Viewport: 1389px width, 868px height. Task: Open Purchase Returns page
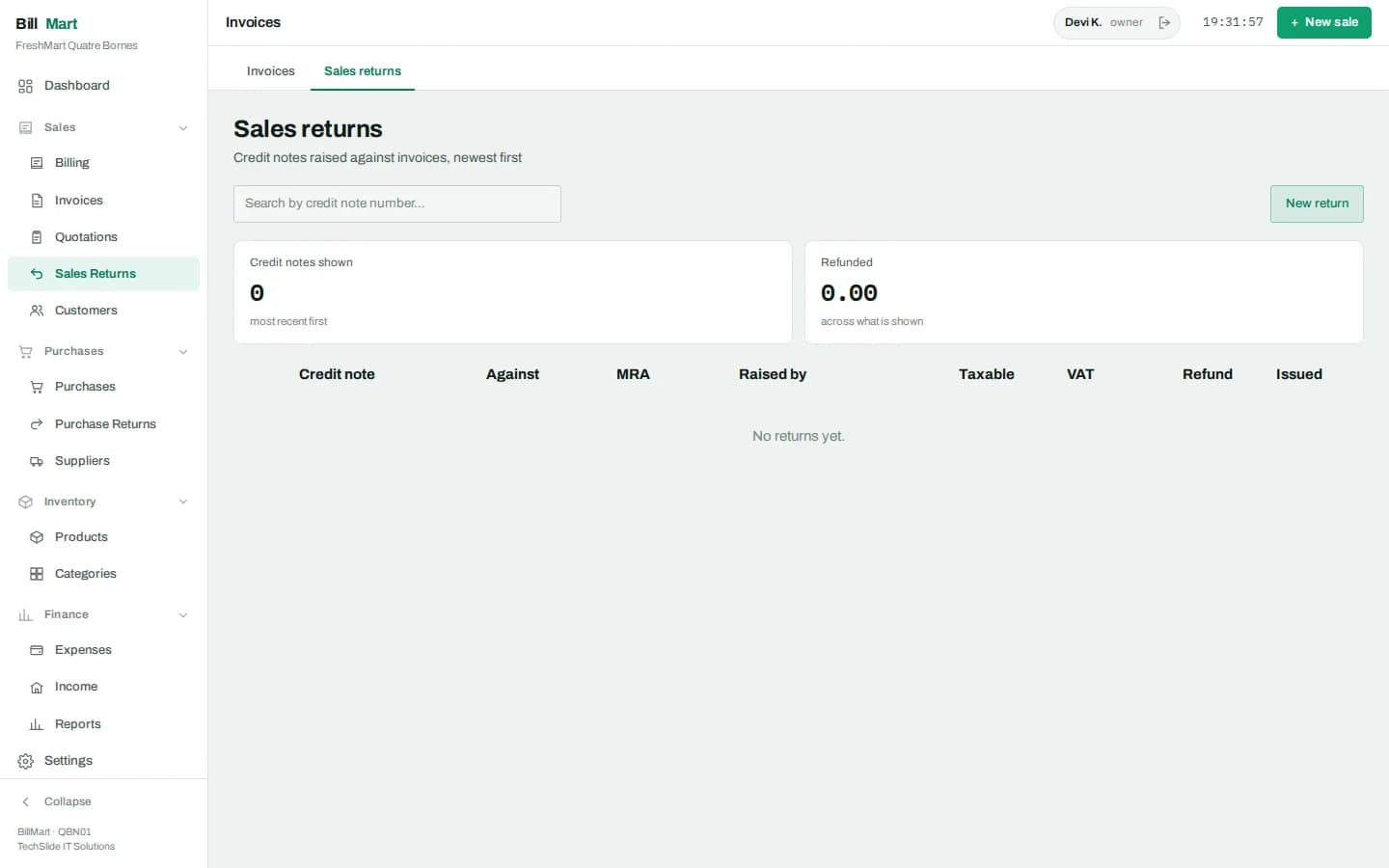click(x=103, y=424)
